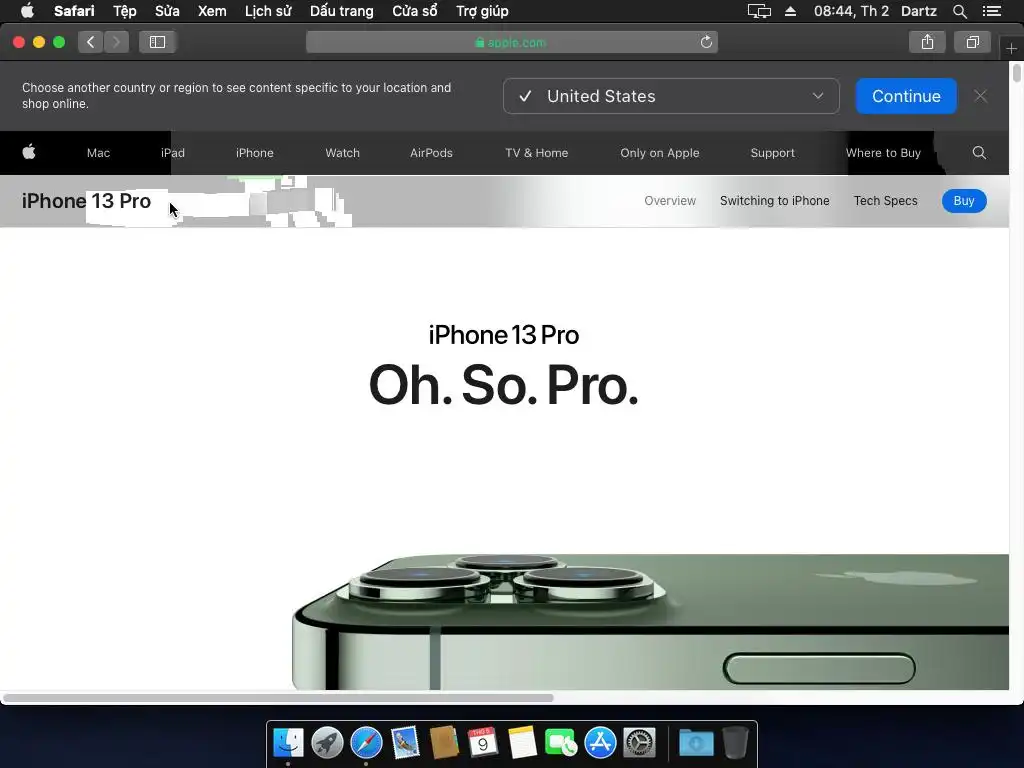Click the screen mirroring display icon
The height and width of the screenshot is (768, 1024).
point(759,11)
